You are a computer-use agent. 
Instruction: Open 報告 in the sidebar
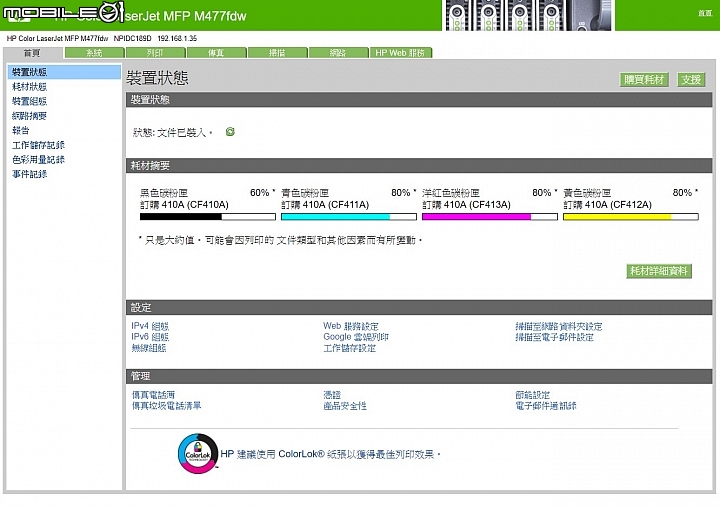click(x=21, y=130)
